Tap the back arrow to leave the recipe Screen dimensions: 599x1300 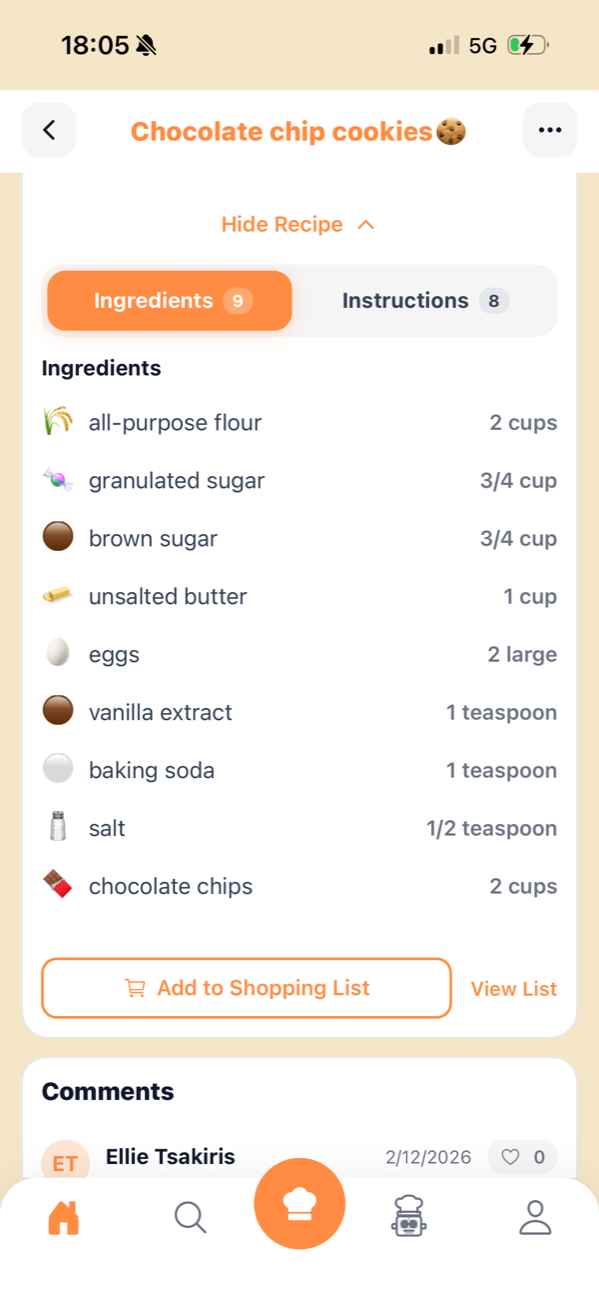click(x=48, y=130)
